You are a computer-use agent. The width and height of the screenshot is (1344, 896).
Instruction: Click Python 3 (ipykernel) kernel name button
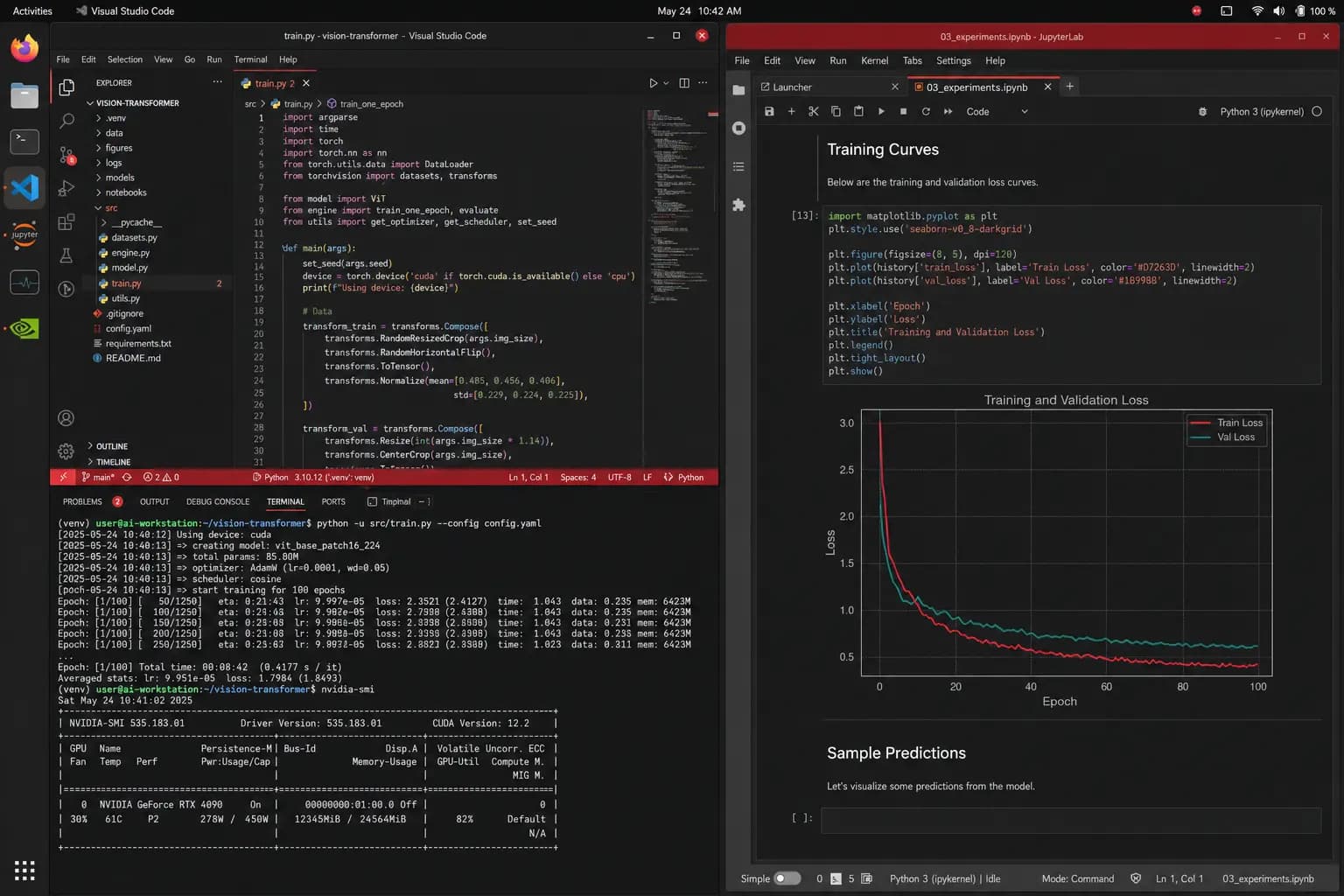coord(1262,111)
